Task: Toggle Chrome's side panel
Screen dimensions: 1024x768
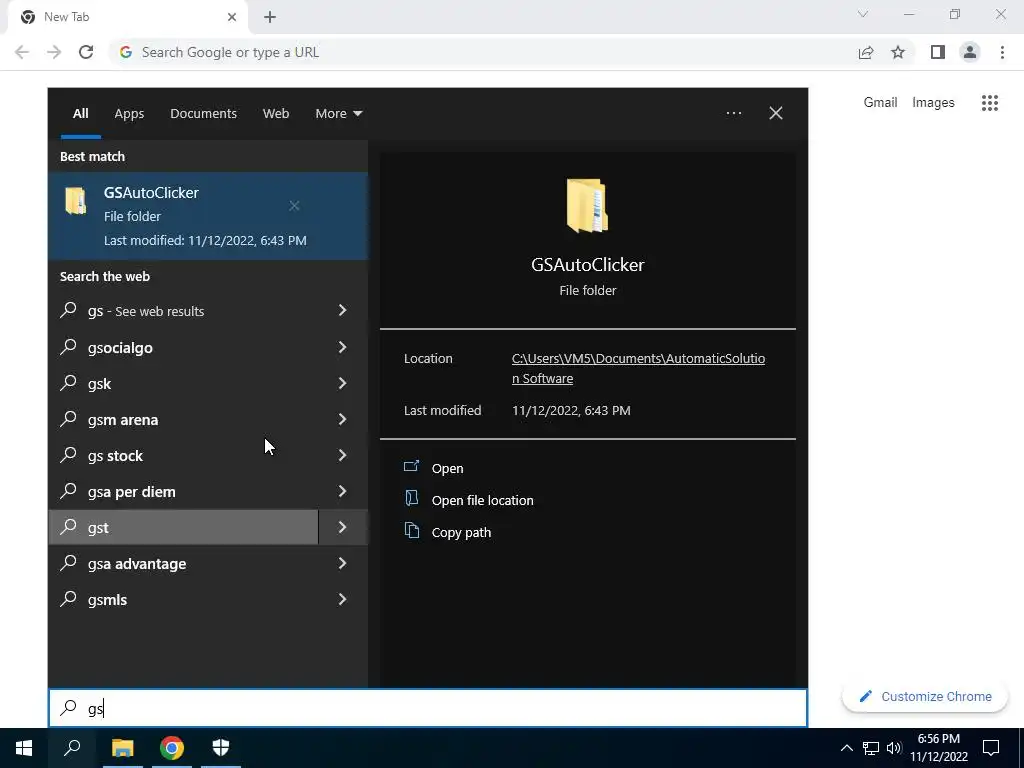Action: 938,52
